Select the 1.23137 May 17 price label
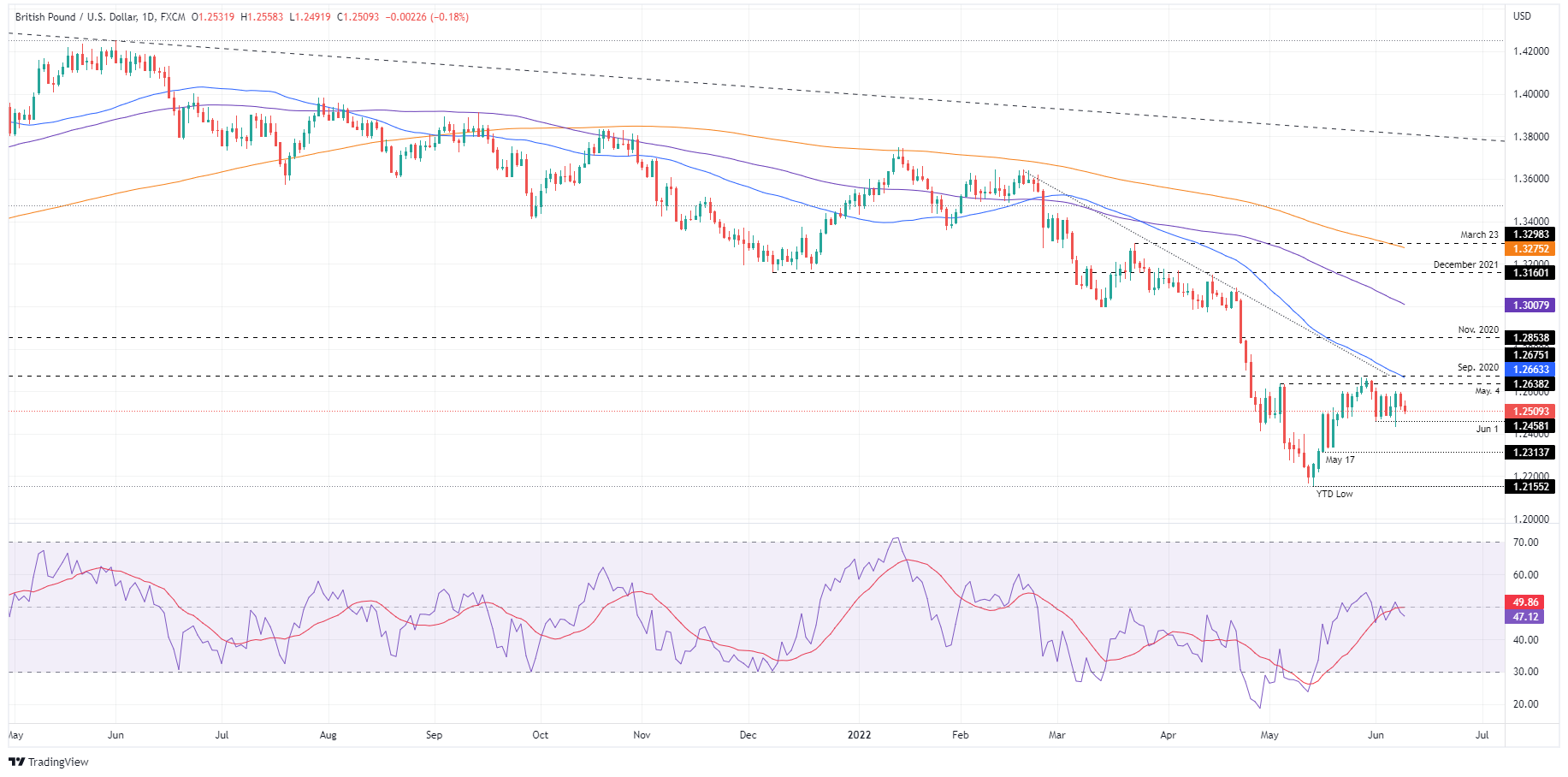 [x=1531, y=453]
